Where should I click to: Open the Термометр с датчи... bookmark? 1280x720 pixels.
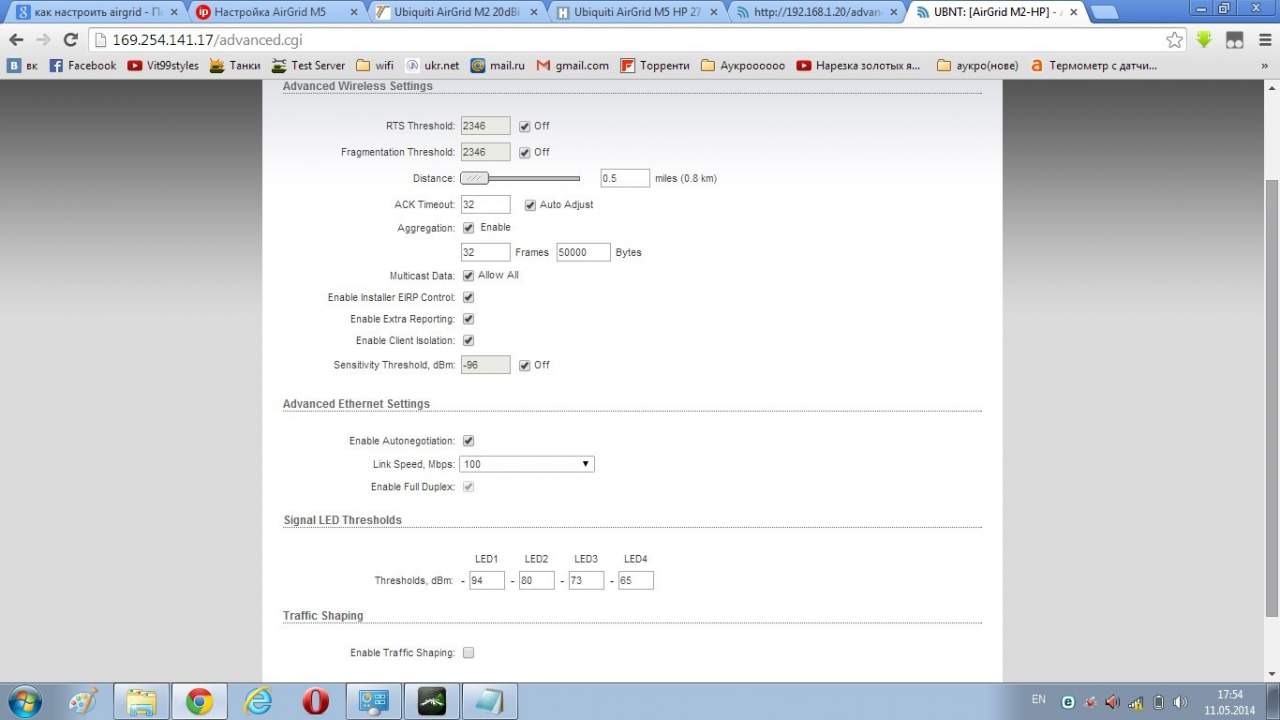click(x=1093, y=65)
